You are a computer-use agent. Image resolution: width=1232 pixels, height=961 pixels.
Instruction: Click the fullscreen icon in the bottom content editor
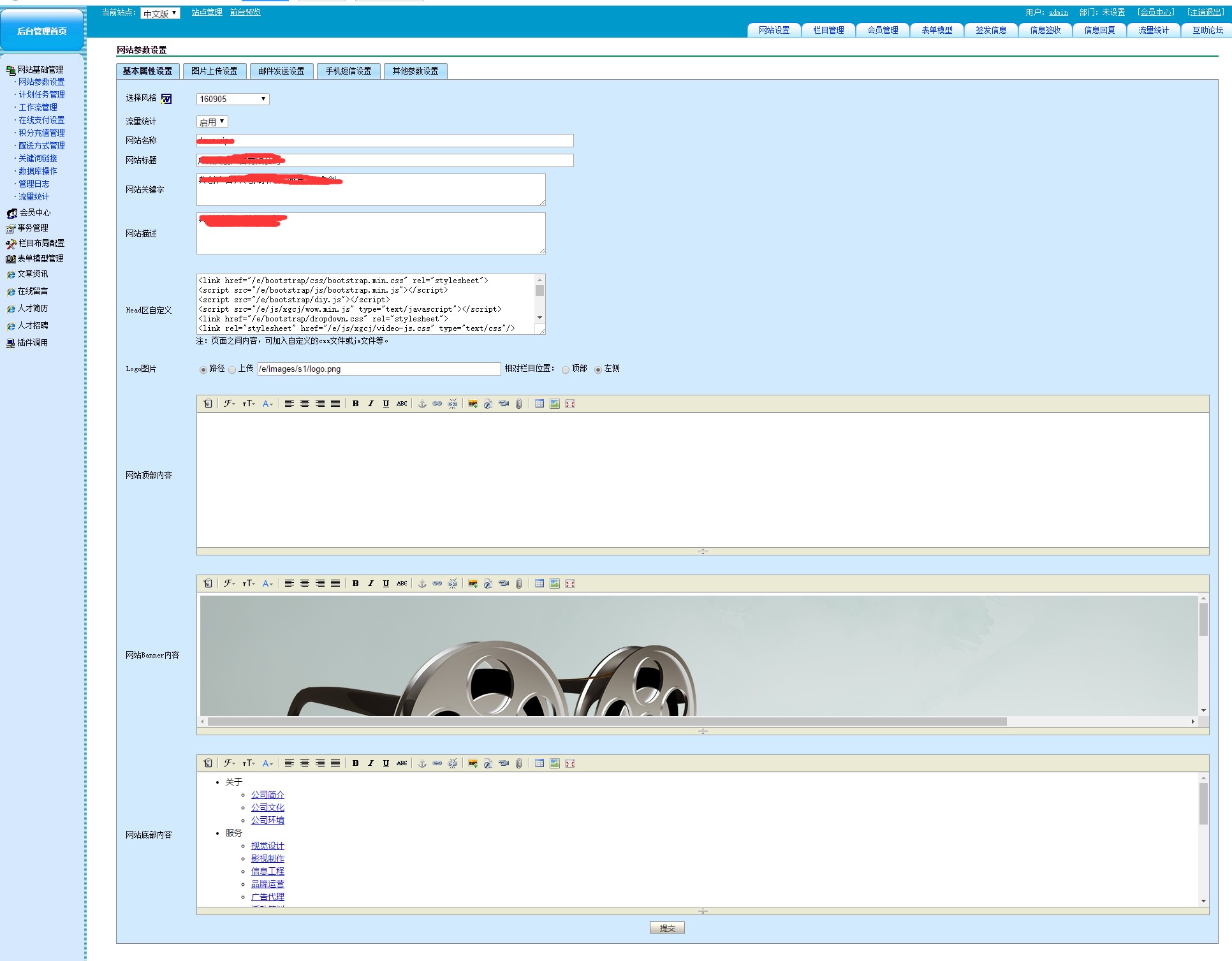coord(570,763)
